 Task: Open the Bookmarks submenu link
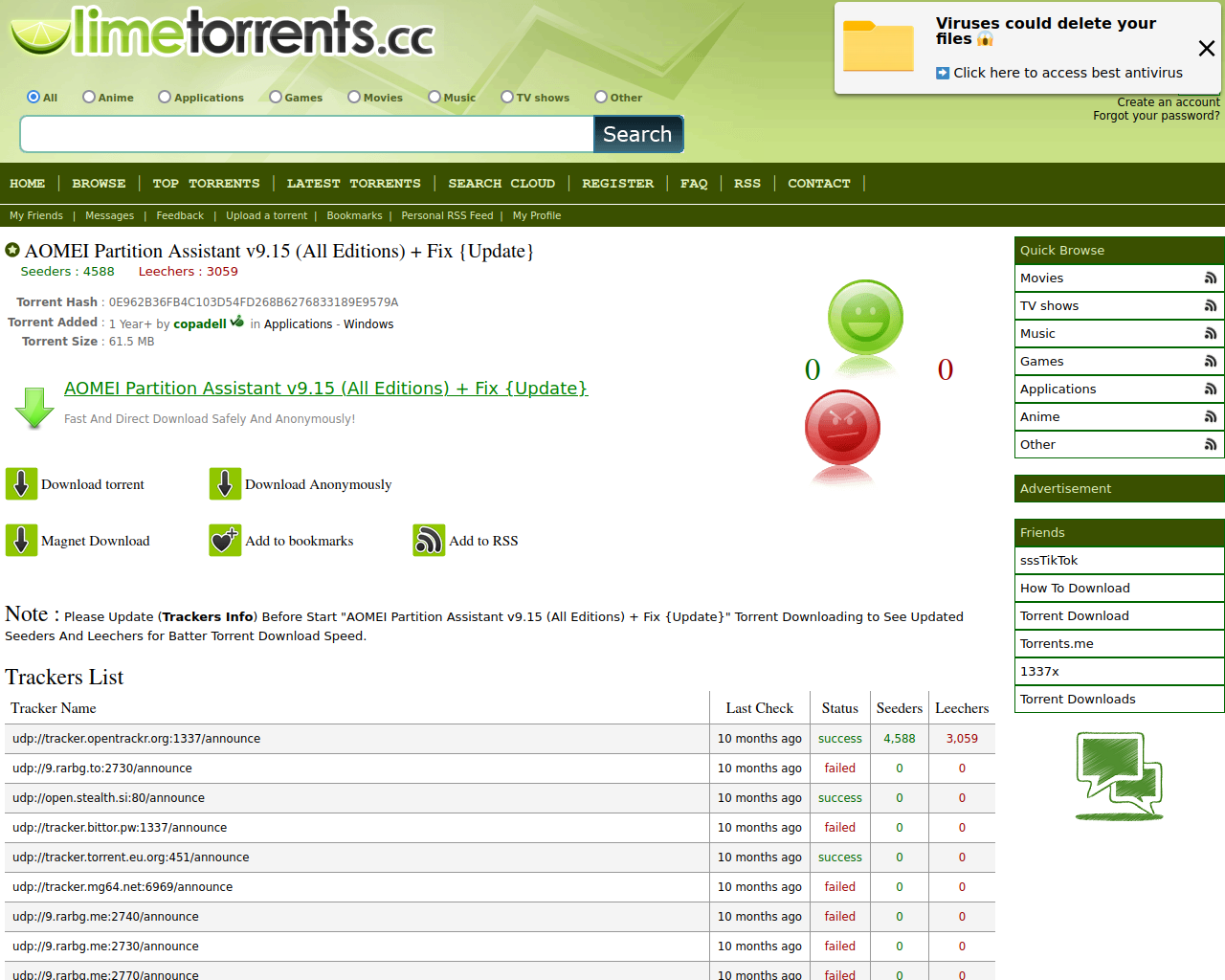(354, 215)
